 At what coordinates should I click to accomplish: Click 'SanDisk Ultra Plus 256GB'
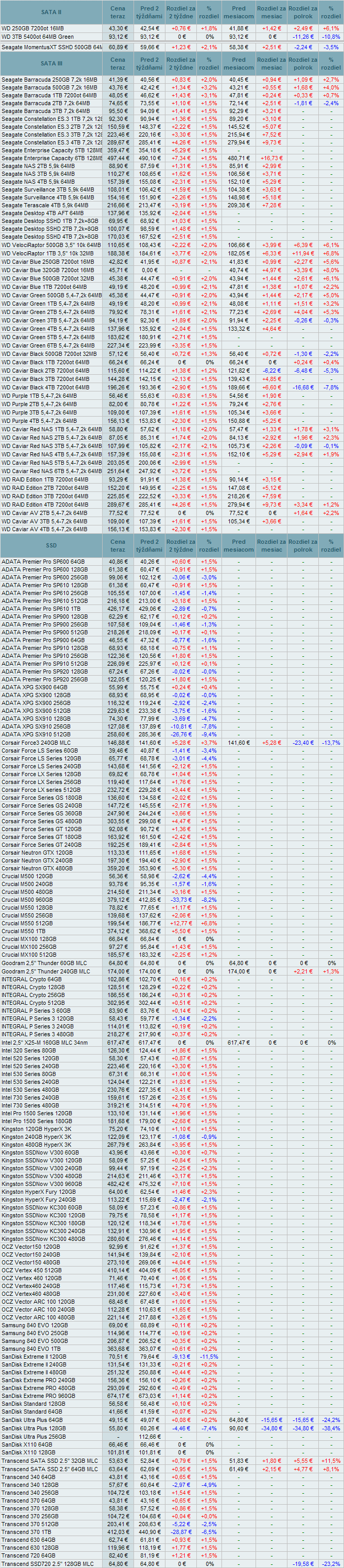34,1437
